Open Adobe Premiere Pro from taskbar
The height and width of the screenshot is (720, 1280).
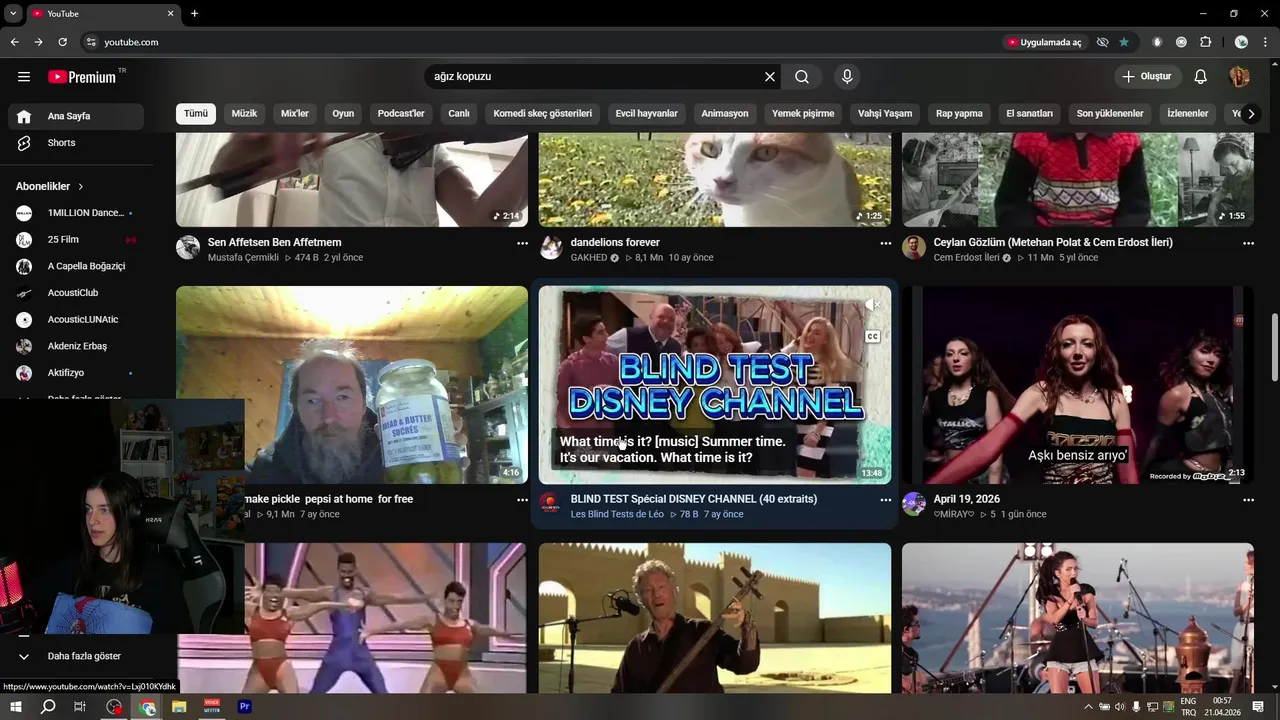[x=244, y=707]
